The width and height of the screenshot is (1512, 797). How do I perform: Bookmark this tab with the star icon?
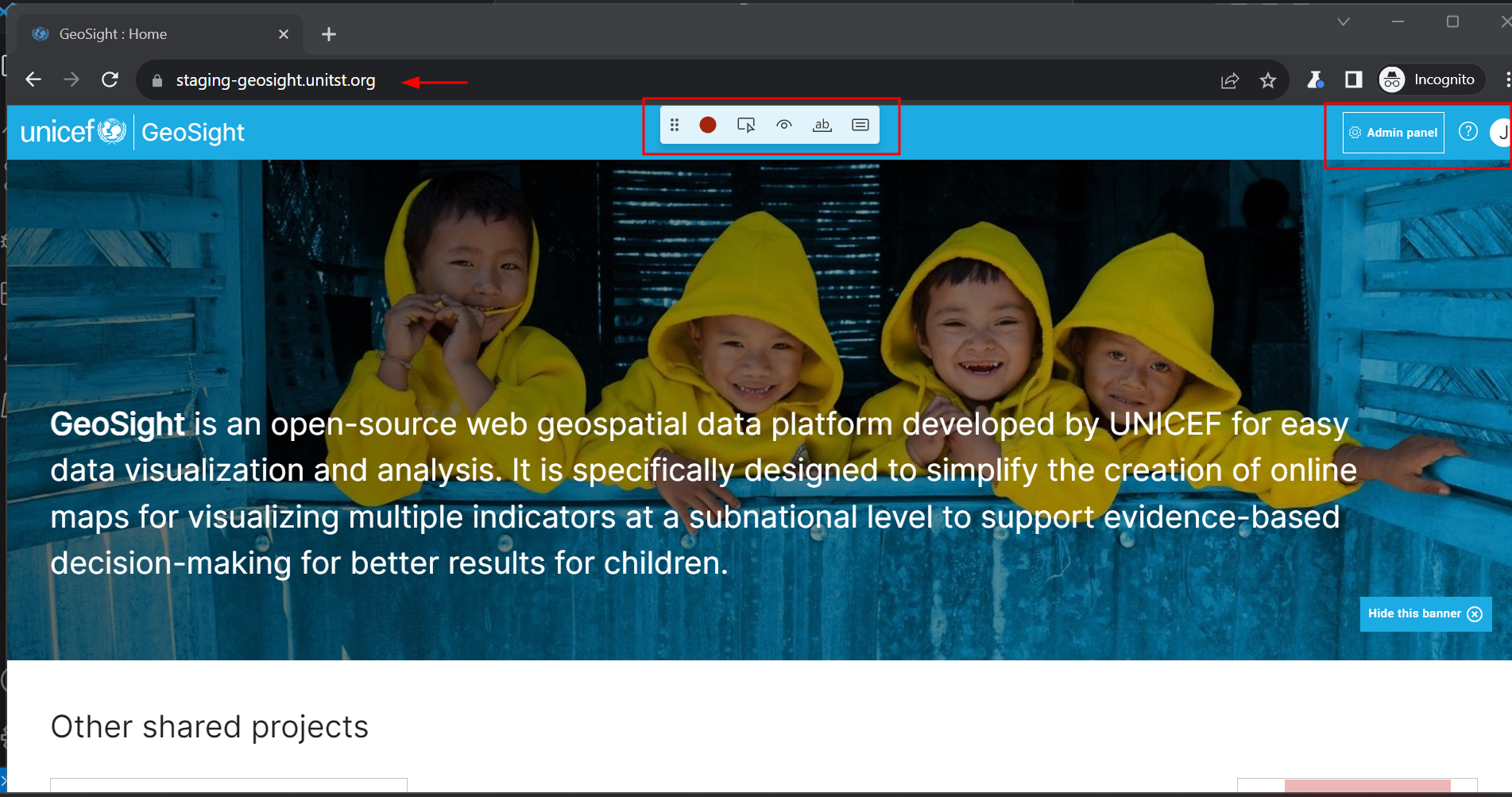coord(1268,80)
